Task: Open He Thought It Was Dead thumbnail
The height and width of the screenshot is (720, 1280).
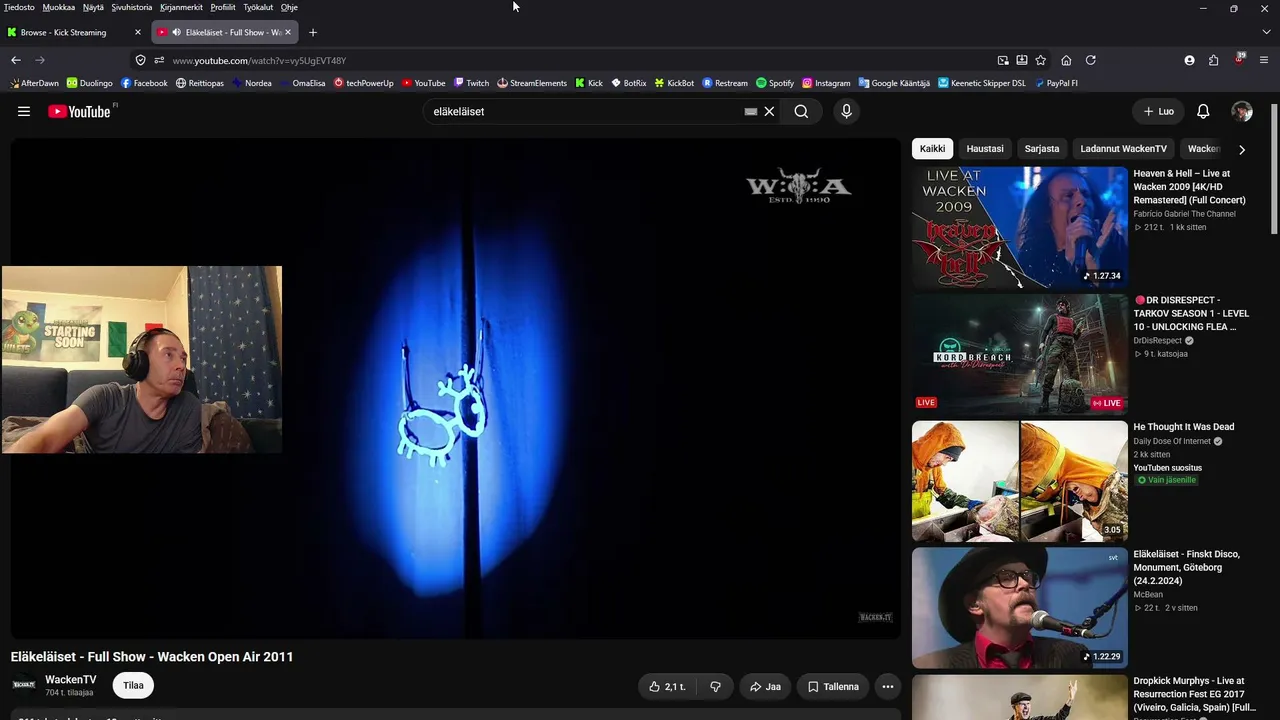Action: click(1019, 481)
